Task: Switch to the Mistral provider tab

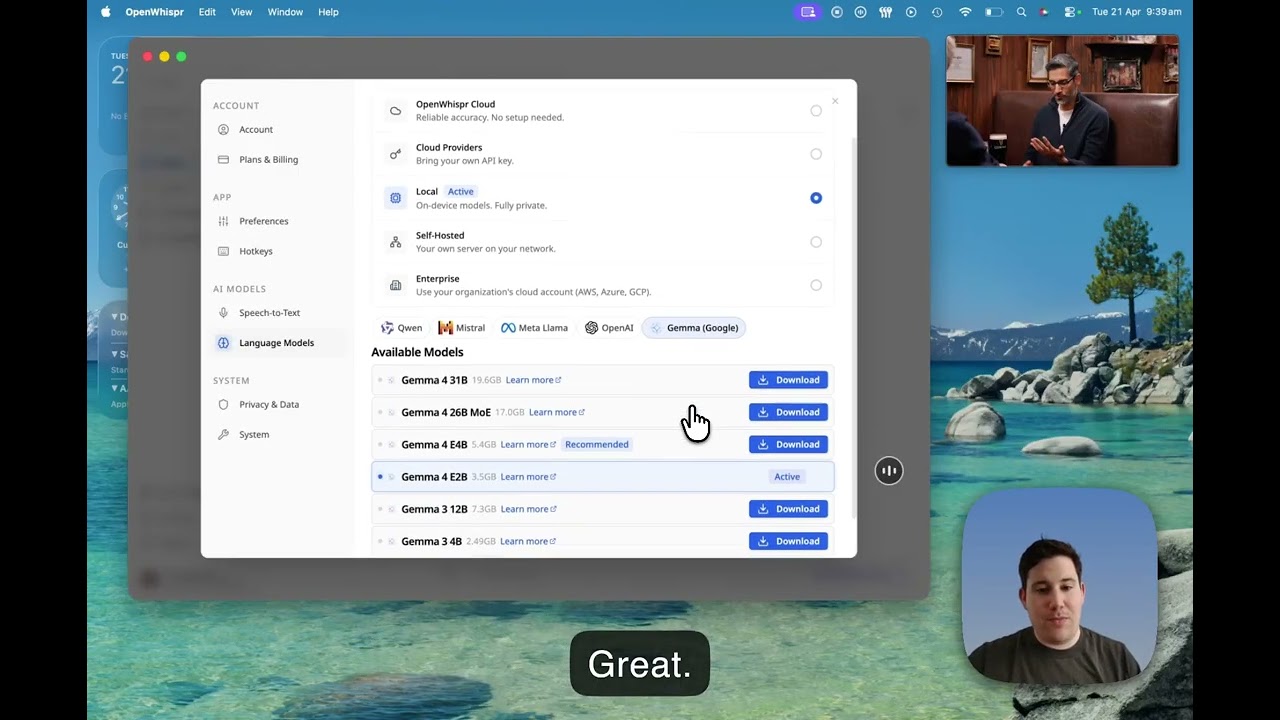Action: [x=461, y=328]
